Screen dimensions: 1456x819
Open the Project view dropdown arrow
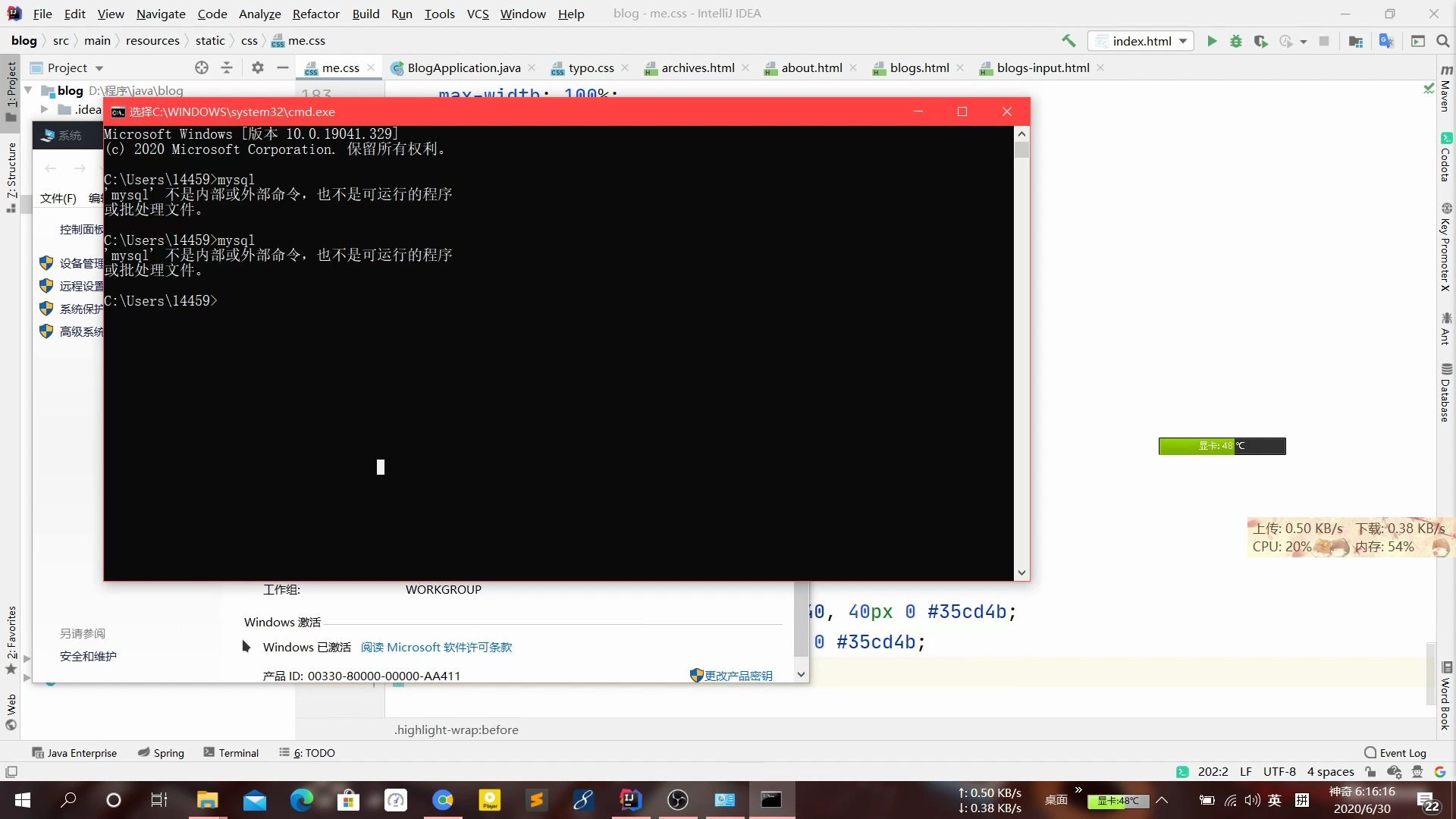click(x=99, y=68)
